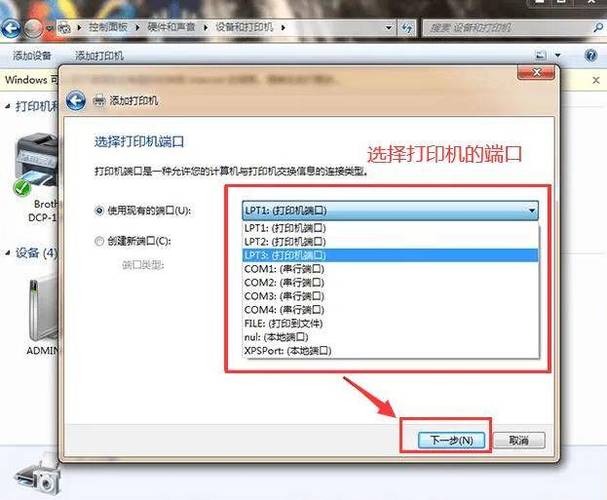Viewport: 607px width, 500px height.
Task: Select "创建新端口" radio button
Action: (x=98, y=241)
